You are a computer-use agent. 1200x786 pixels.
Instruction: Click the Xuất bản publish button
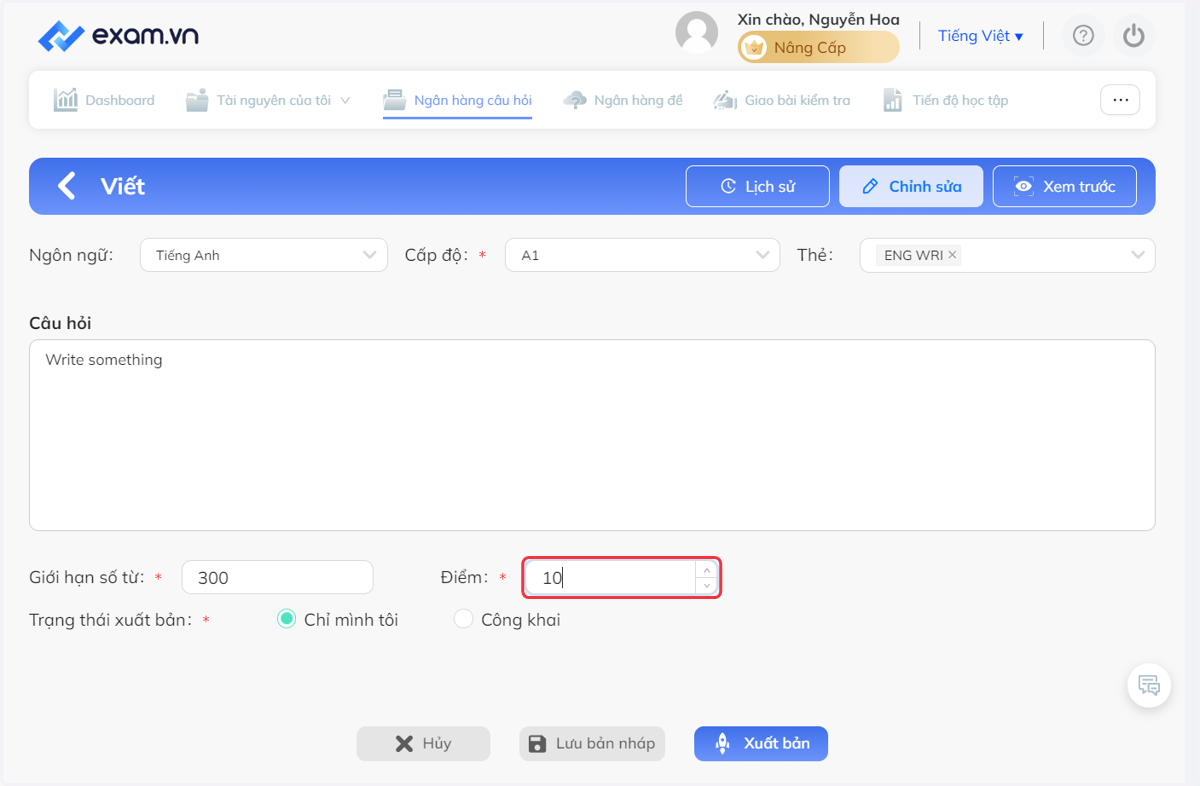tap(761, 743)
